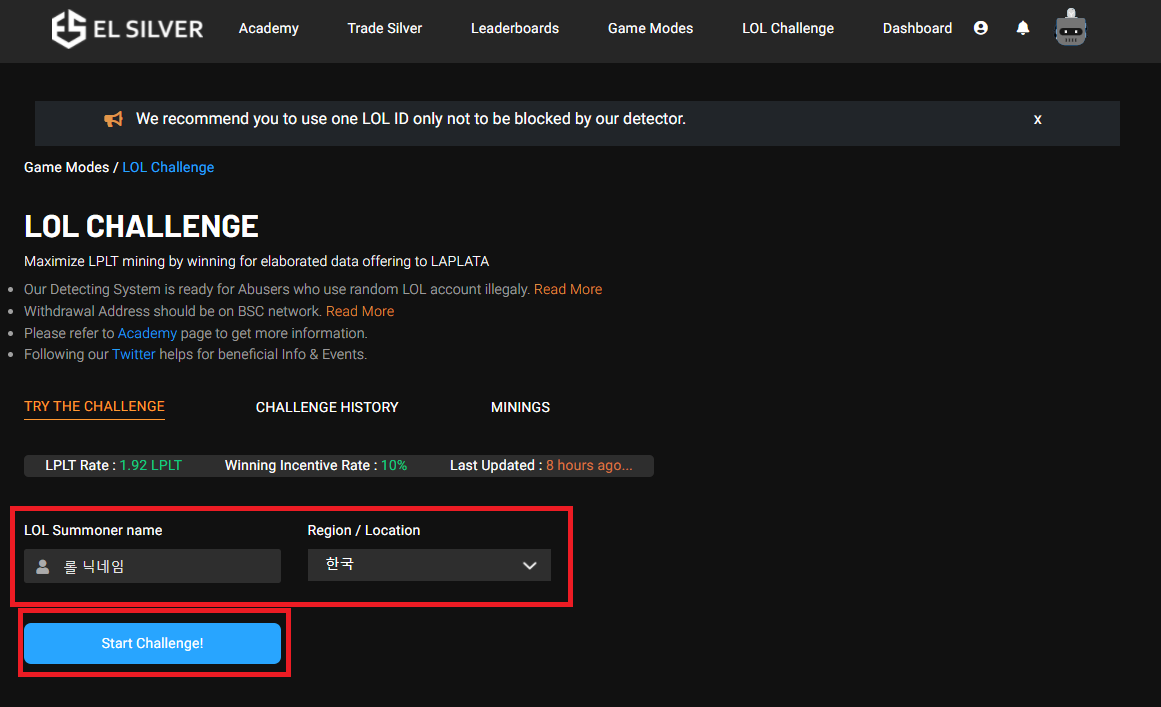Open the user account profile icon
This screenshot has width=1161, height=707.
coord(980,28)
